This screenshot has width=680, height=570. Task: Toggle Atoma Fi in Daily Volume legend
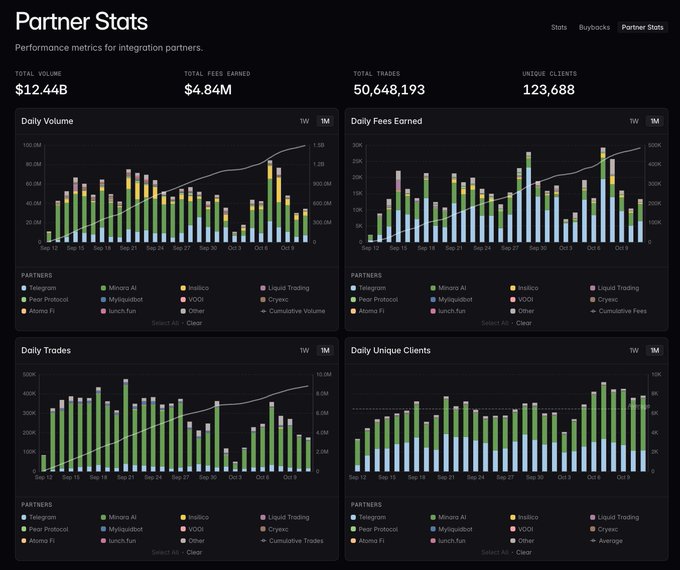tap(38, 311)
